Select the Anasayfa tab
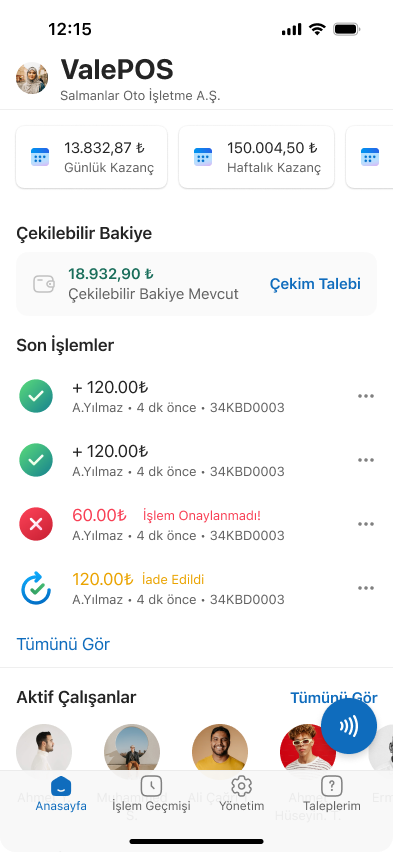Image resolution: width=393 pixels, height=852 pixels. 61,794
